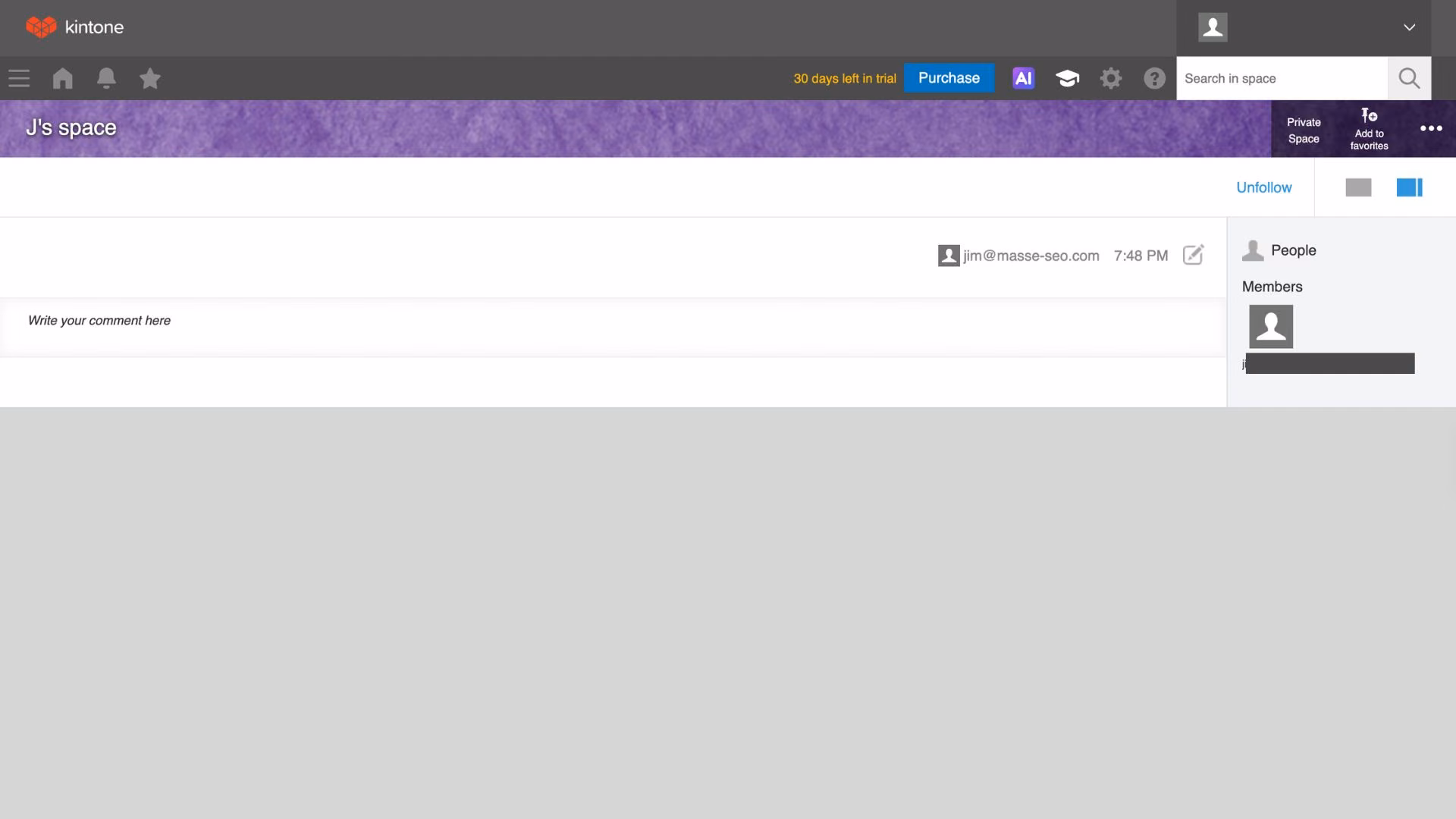
Task: Click the post author avatar icon
Action: [x=949, y=256]
